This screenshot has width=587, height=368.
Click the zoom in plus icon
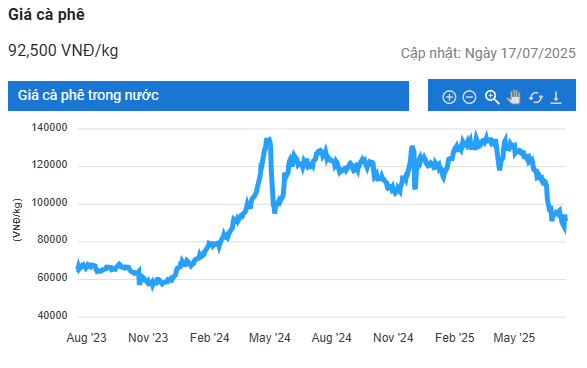pyautogui.click(x=449, y=97)
